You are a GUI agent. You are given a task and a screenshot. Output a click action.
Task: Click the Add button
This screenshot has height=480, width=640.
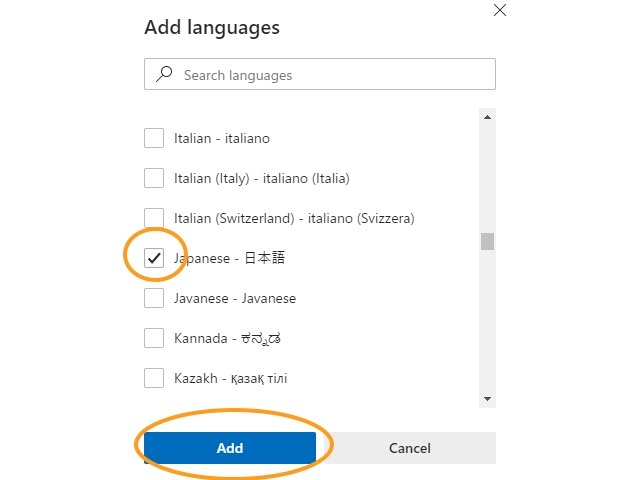point(230,448)
